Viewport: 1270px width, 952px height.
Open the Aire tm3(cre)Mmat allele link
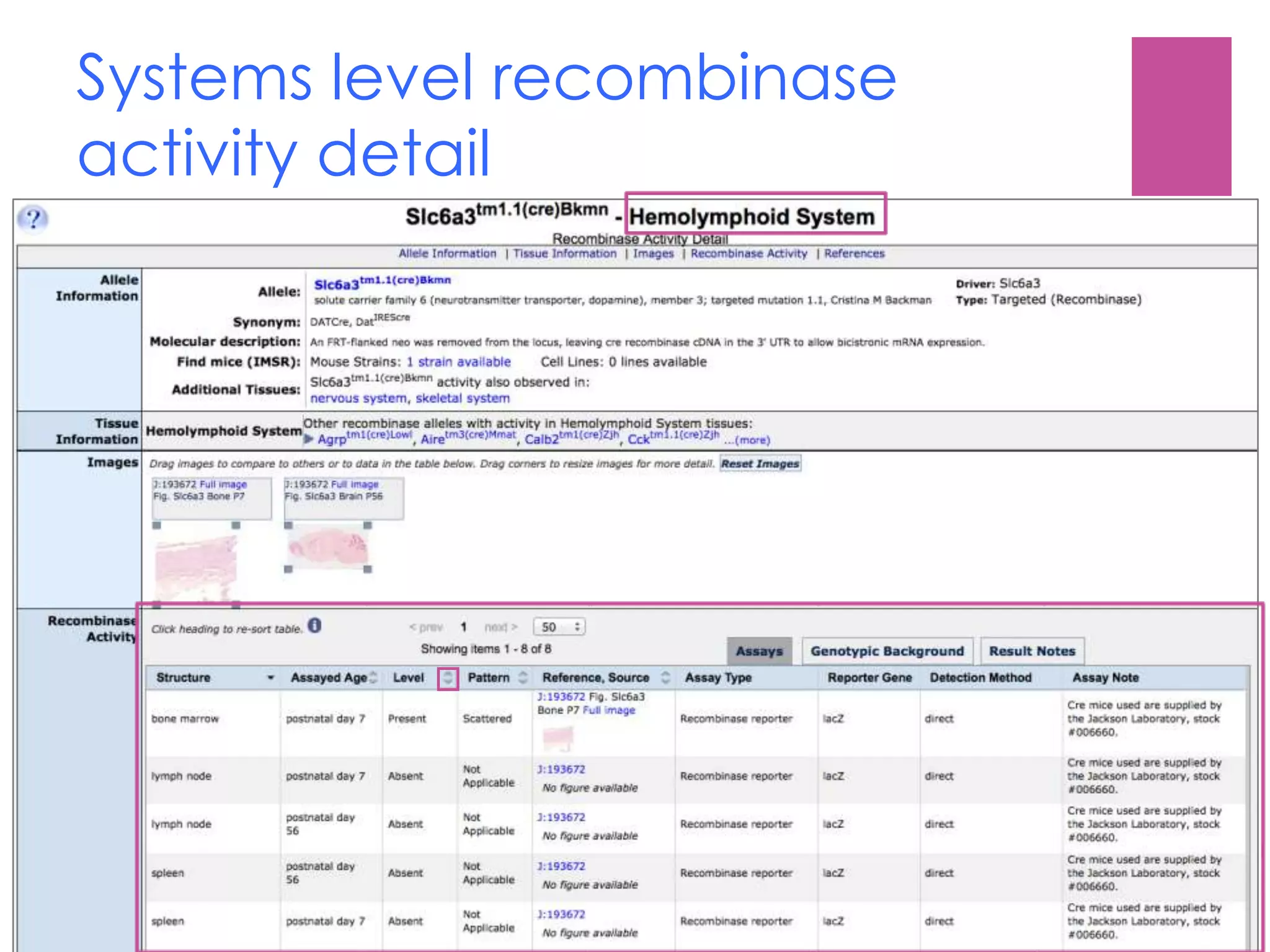pos(468,438)
